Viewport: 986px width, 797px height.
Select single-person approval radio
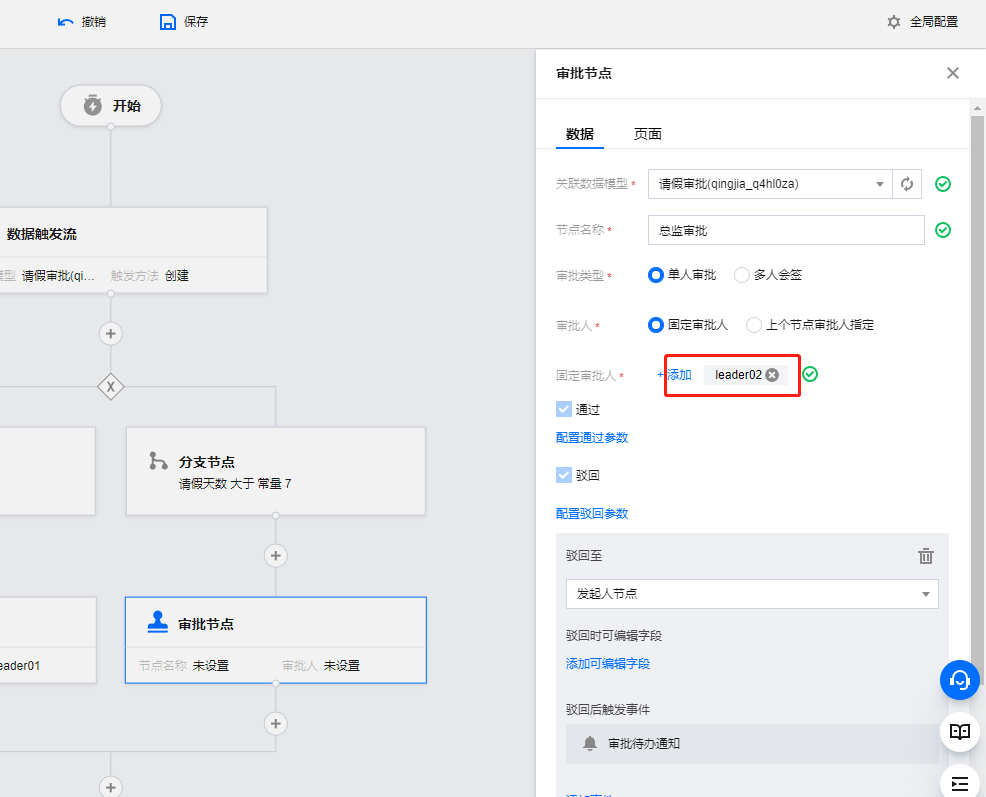[656, 275]
